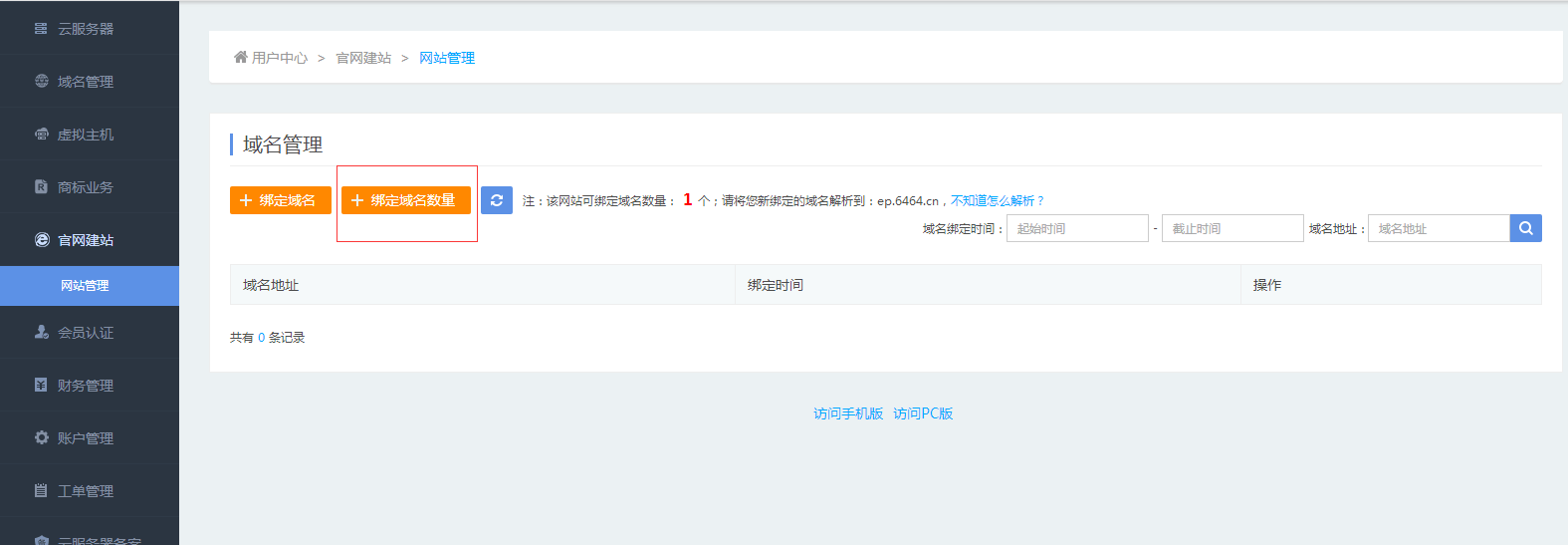Select the 网站管理 submenu item
1568x545 pixels.
point(85,286)
